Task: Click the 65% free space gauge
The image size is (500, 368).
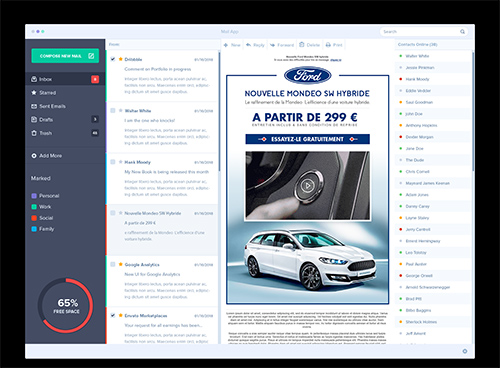Action: click(x=65, y=305)
